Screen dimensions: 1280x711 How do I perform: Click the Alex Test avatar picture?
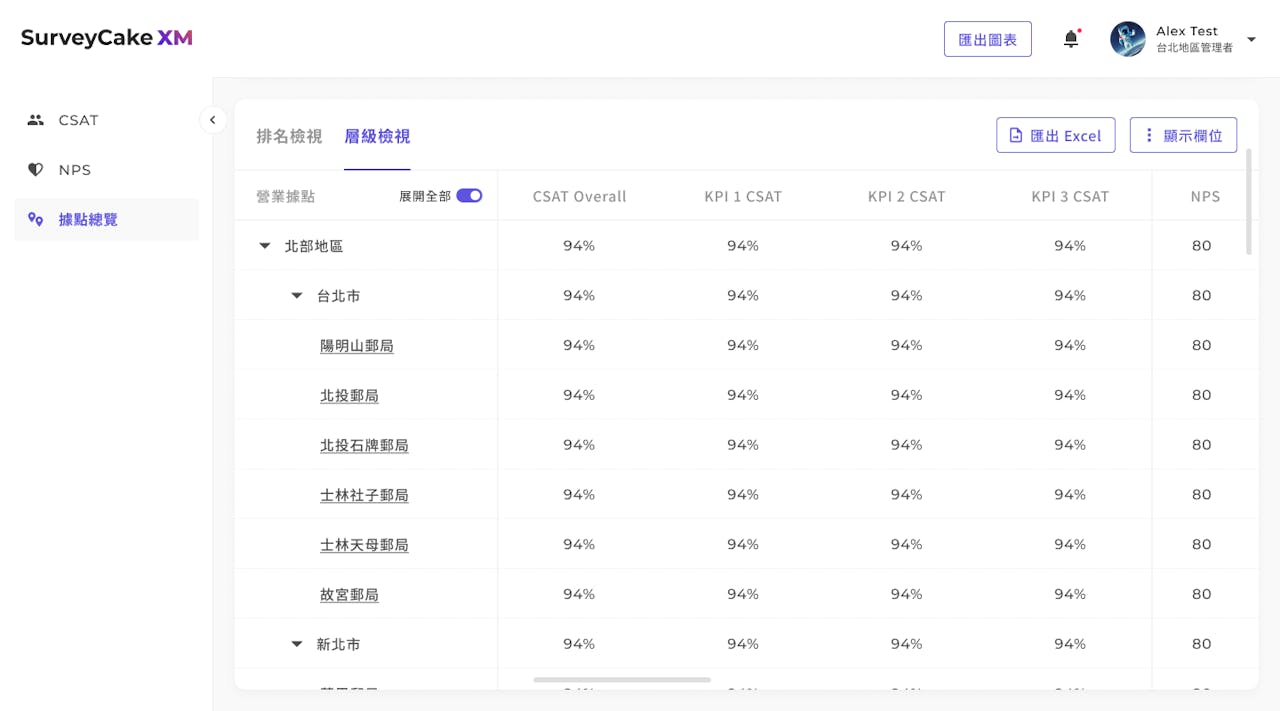tap(1127, 39)
